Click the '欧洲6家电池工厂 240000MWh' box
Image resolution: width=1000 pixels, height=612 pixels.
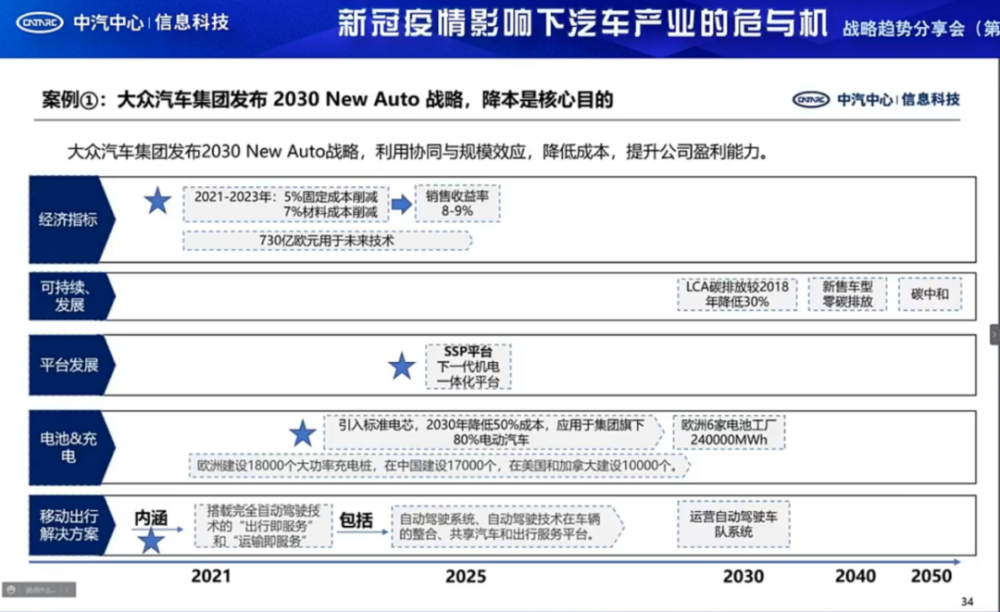pos(729,432)
